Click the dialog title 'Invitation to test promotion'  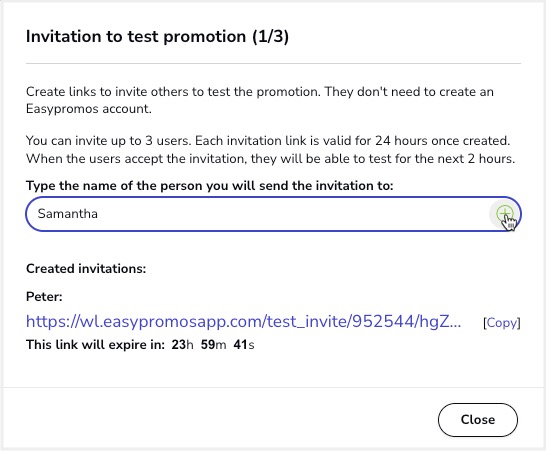pos(136,37)
